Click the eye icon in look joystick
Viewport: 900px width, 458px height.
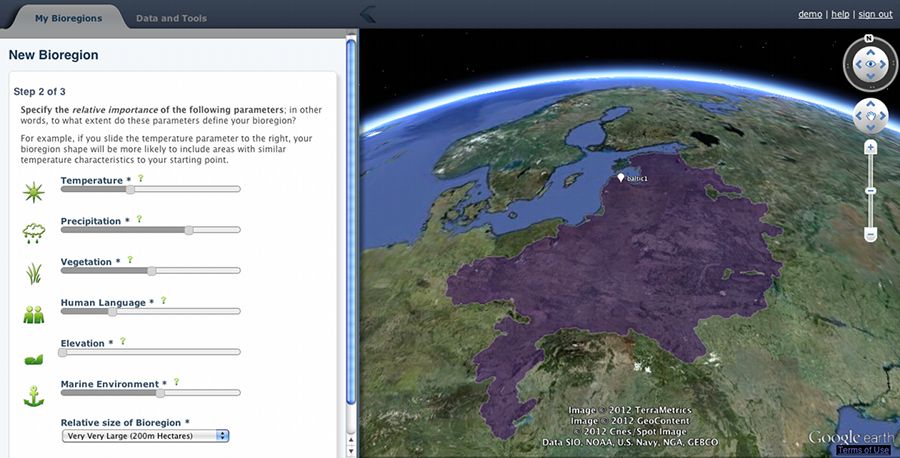click(871, 64)
